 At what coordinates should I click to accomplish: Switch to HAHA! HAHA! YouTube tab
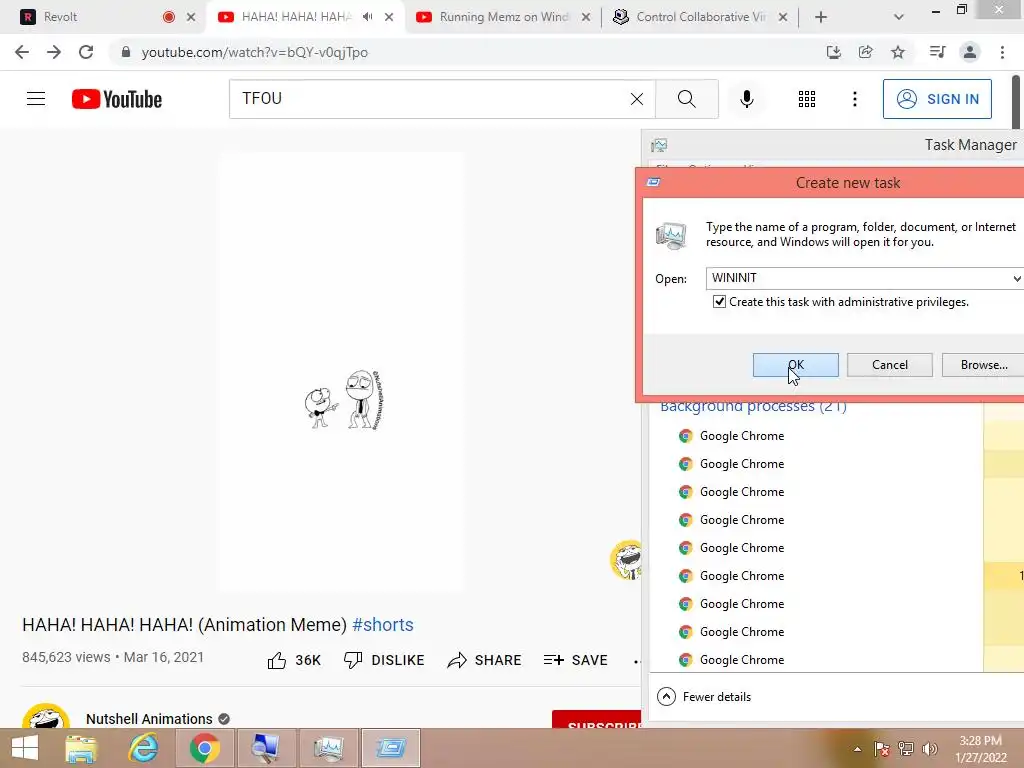[295, 17]
